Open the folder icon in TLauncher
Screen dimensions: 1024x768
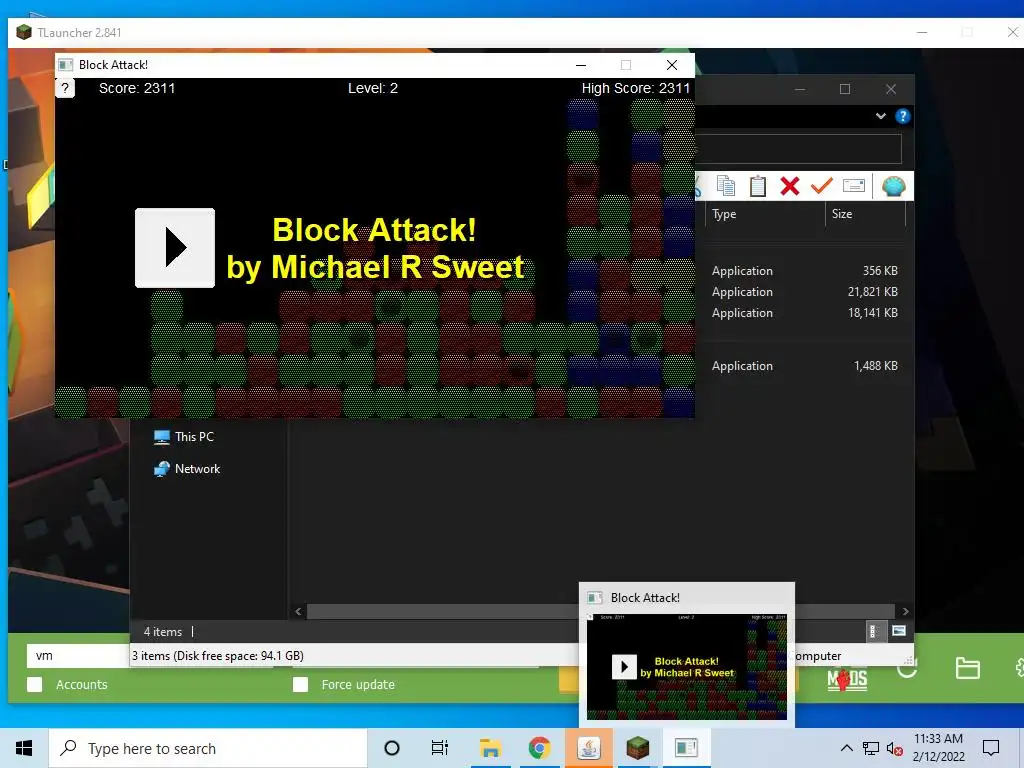(967, 669)
